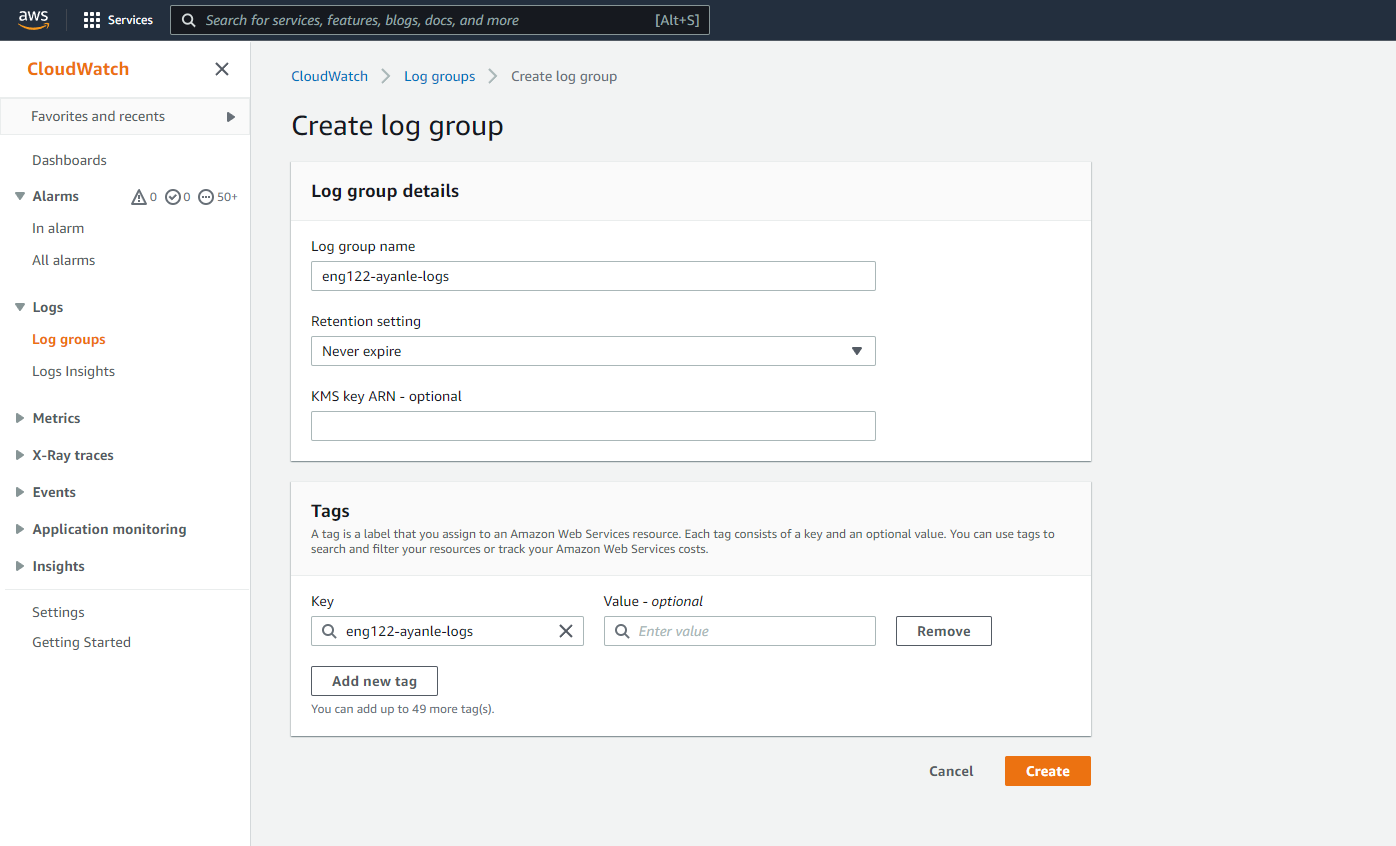
Task: Expand the Events section
Action: pyautogui.click(x=20, y=492)
